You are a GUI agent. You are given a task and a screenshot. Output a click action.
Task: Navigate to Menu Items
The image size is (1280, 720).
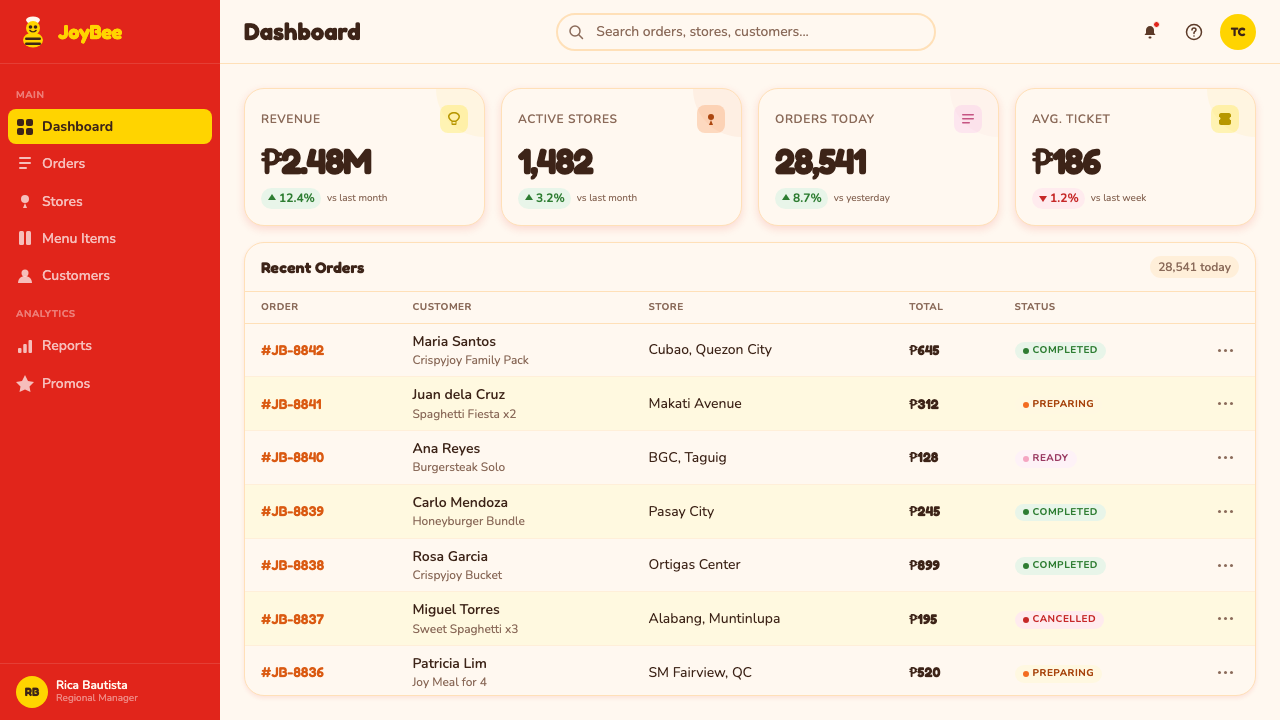click(x=110, y=239)
